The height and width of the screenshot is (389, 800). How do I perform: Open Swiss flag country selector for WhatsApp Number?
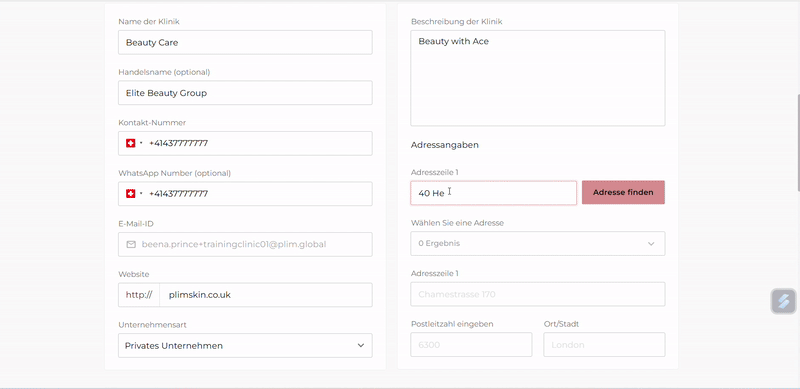134,194
